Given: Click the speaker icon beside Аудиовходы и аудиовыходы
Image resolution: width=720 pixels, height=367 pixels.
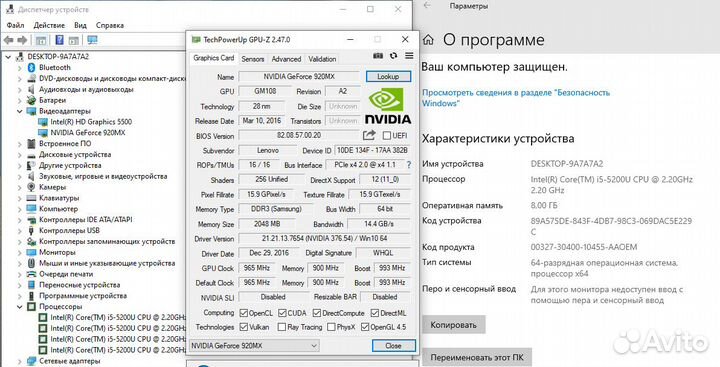Looking at the screenshot, I should [x=31, y=89].
